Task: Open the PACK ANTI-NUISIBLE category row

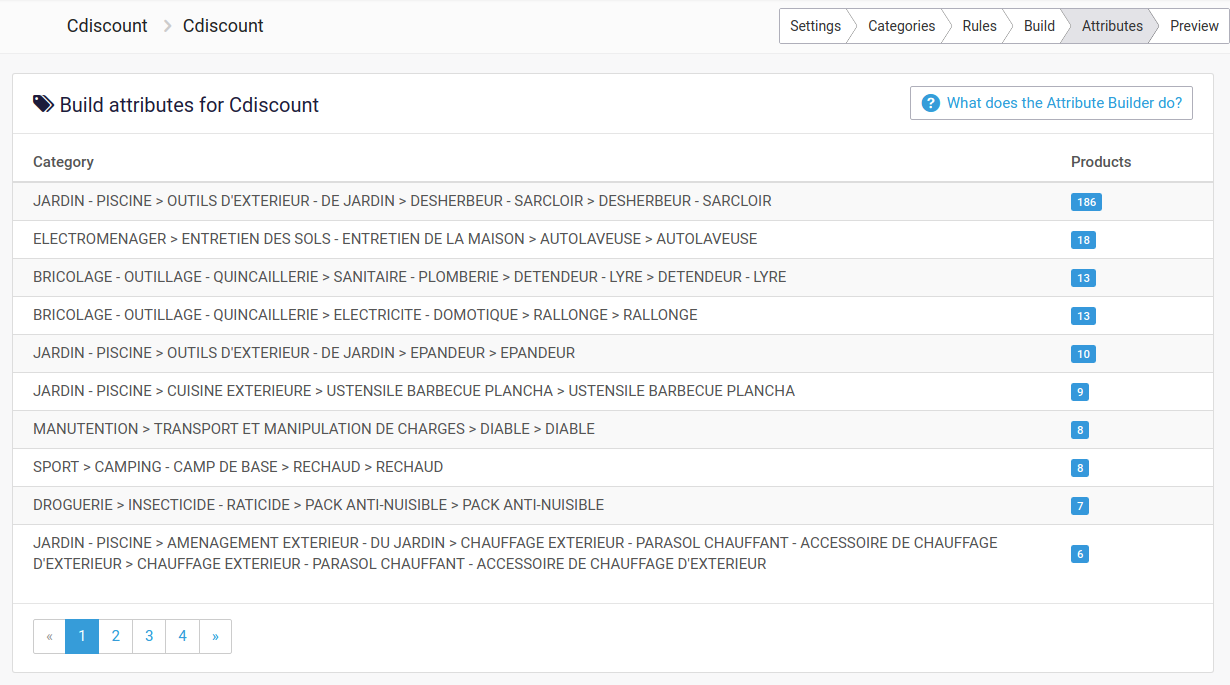Action: pos(614,505)
